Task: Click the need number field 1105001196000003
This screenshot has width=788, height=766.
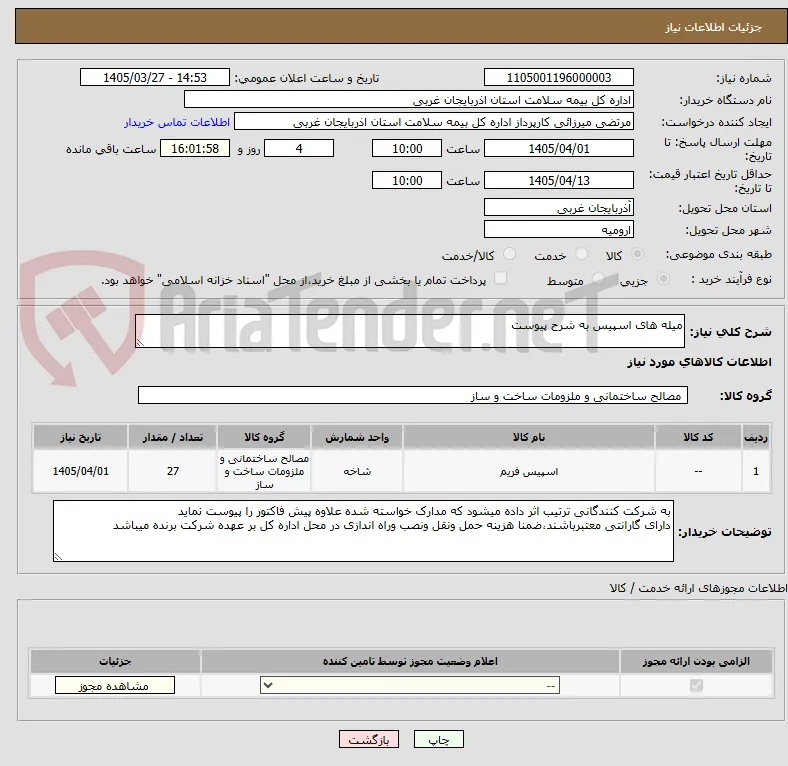Action: tap(558, 77)
